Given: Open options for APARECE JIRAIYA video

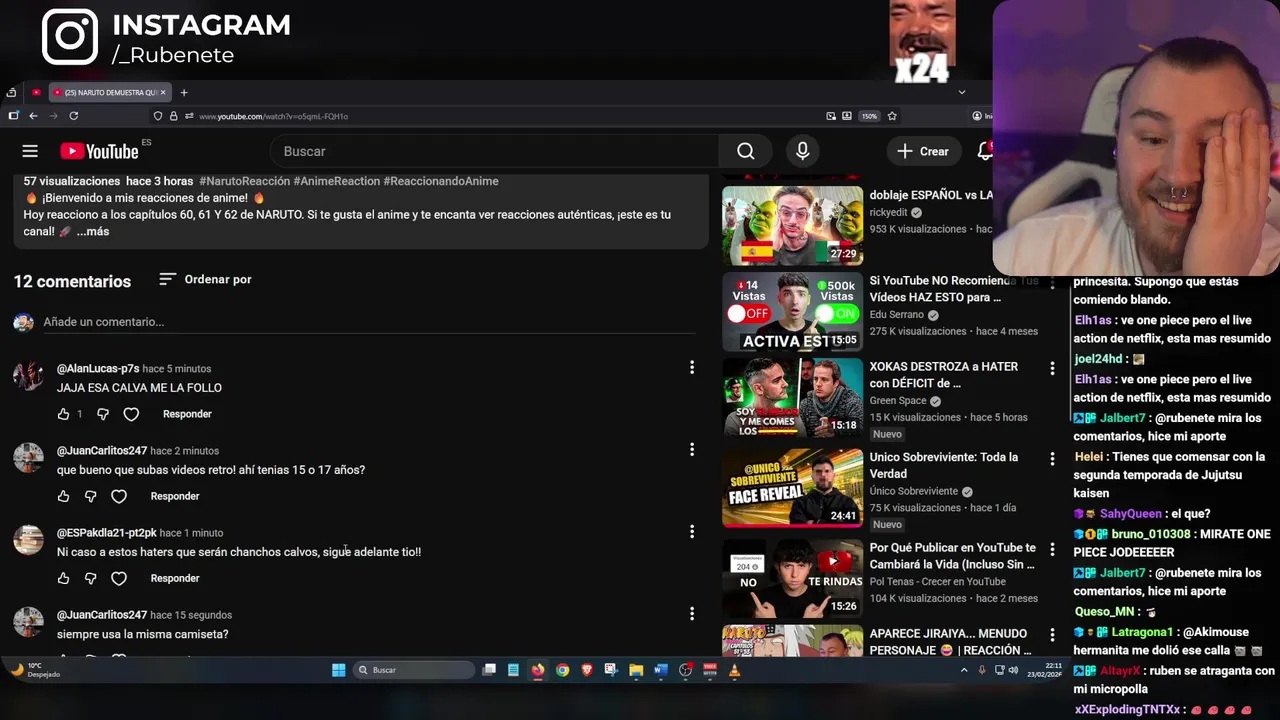Looking at the screenshot, I should coord(1051,635).
